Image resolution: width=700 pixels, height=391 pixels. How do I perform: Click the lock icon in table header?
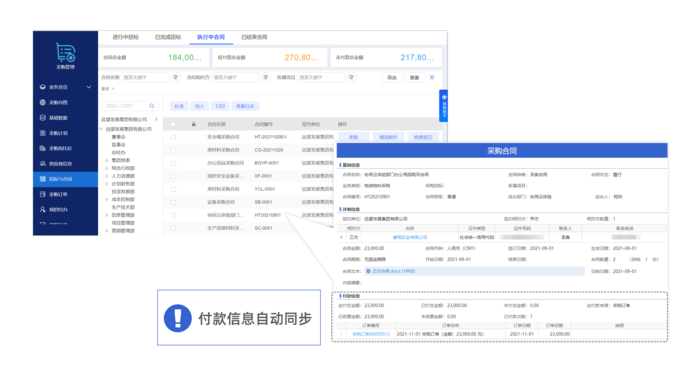(193, 124)
